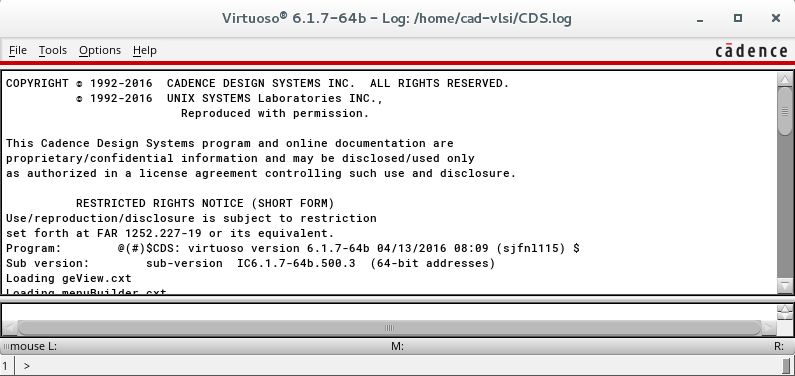The height and width of the screenshot is (376, 795).
Task: Click the grip handle beside mouse L:
Action: point(6,347)
